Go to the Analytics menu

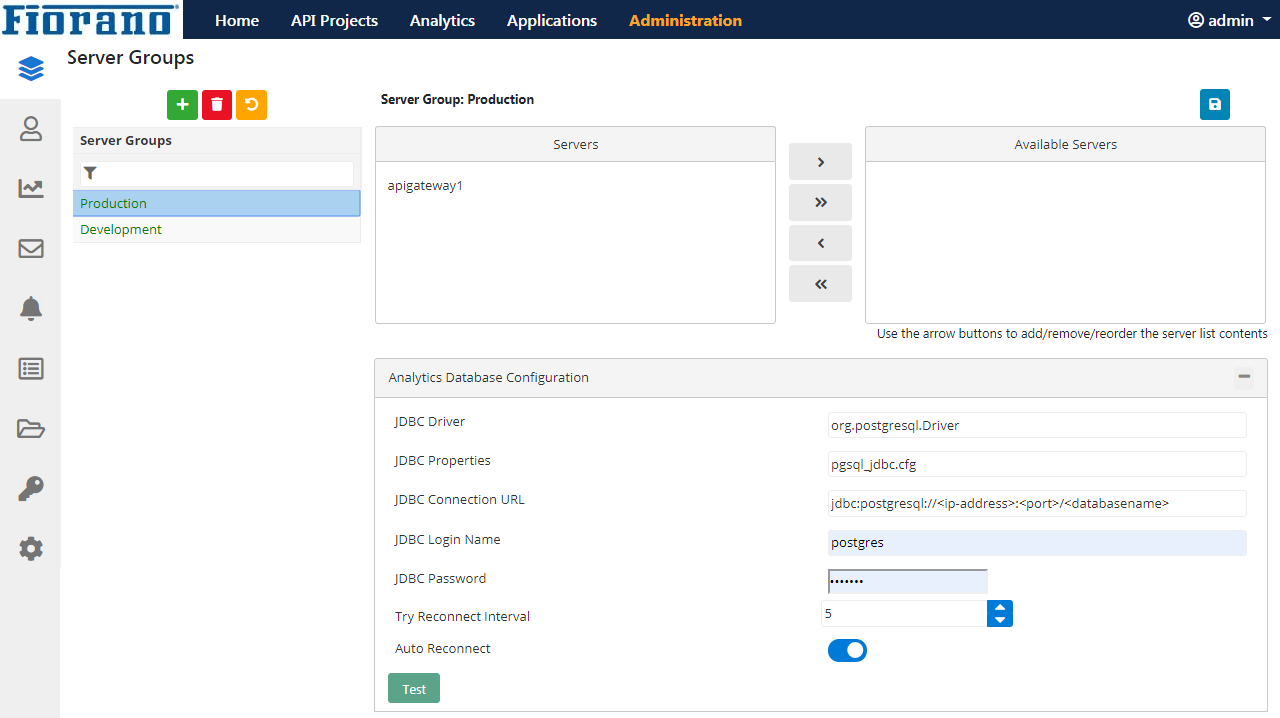(442, 20)
